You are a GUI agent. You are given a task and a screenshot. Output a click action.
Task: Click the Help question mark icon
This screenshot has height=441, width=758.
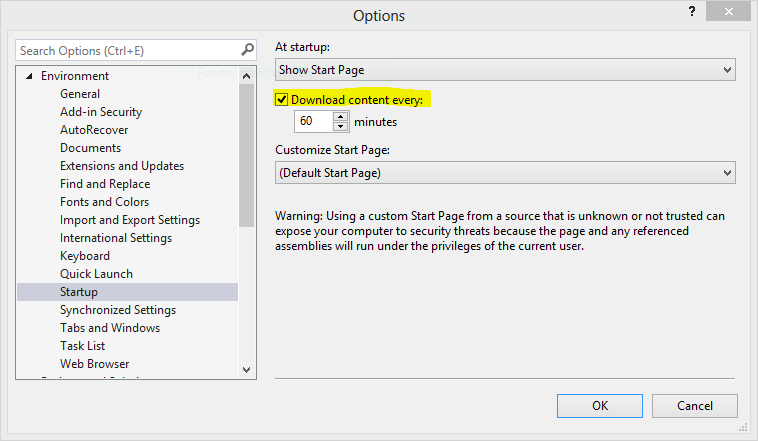pyautogui.click(x=691, y=11)
